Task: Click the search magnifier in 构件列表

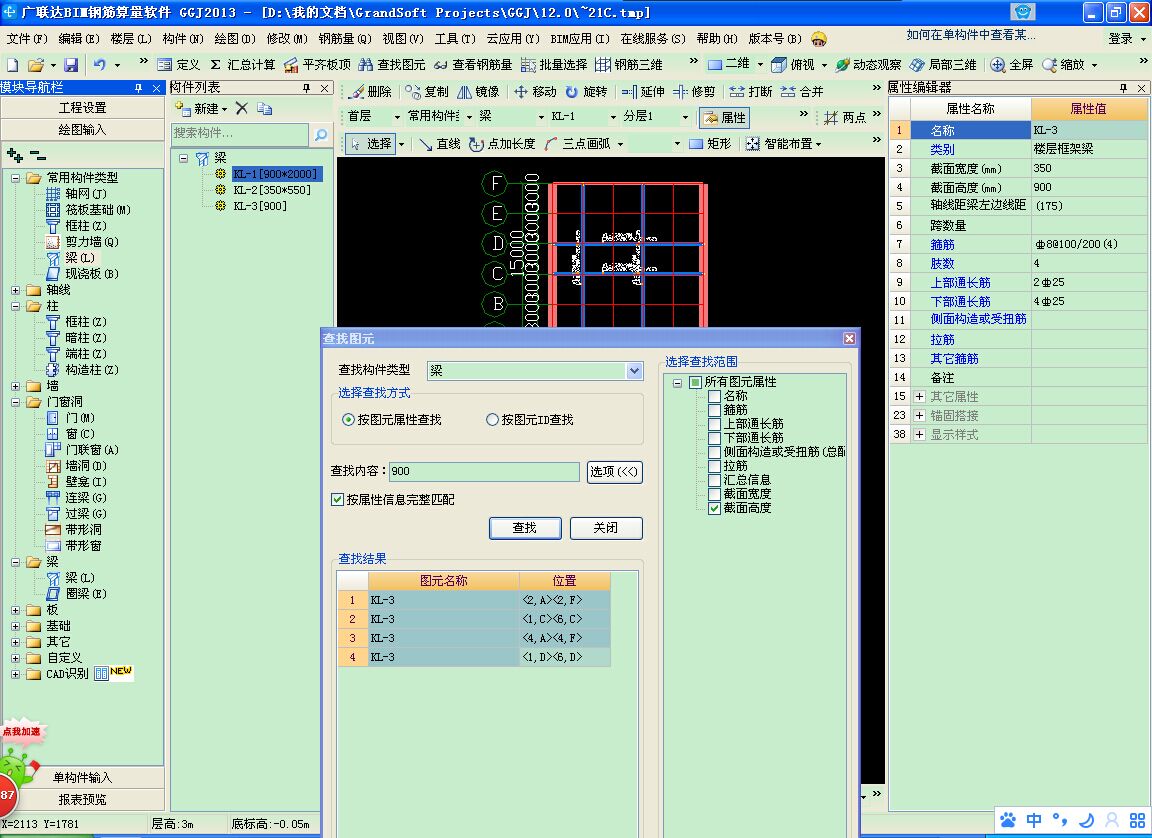Action: [x=321, y=134]
